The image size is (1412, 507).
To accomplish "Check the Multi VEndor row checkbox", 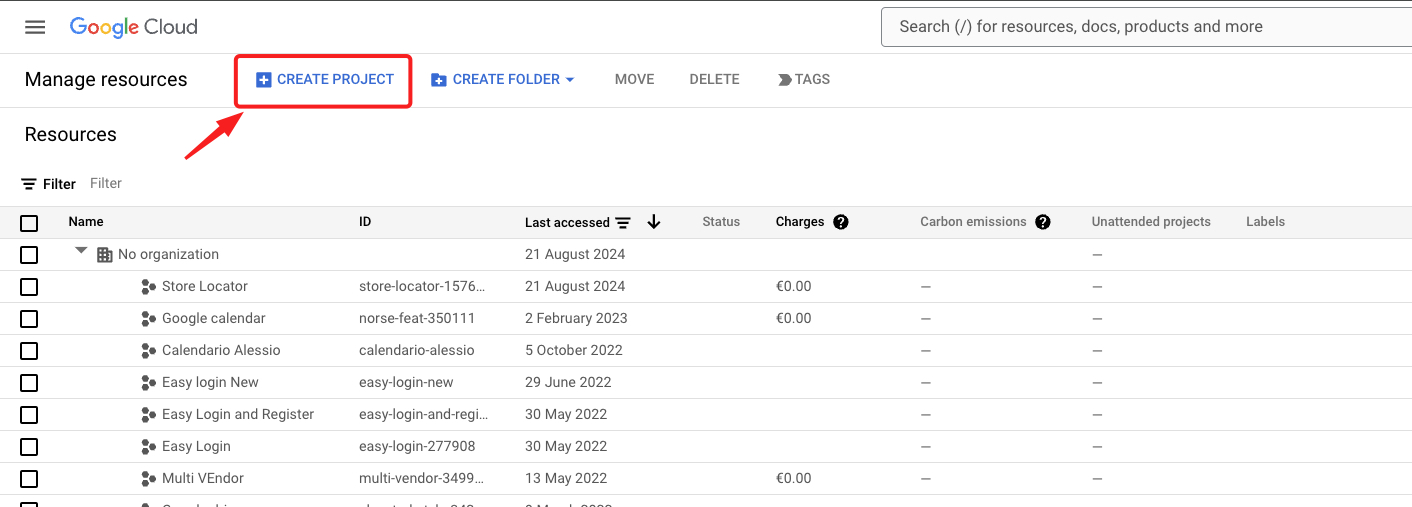I will tap(29, 479).
